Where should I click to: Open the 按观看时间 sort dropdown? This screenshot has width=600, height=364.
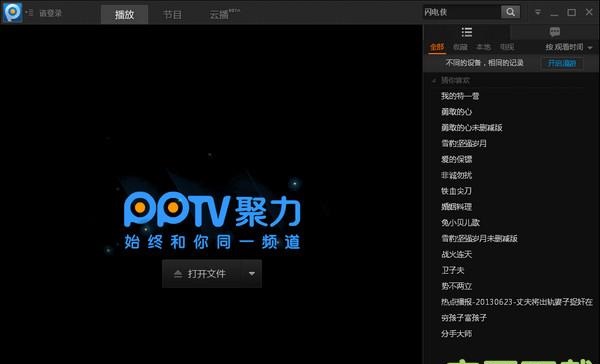point(569,47)
